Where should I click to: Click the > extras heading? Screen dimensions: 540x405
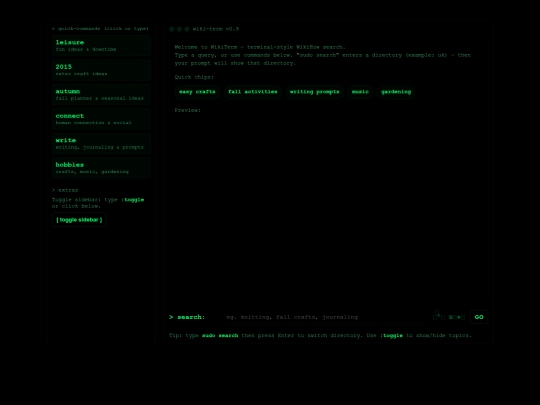[x=65, y=190]
